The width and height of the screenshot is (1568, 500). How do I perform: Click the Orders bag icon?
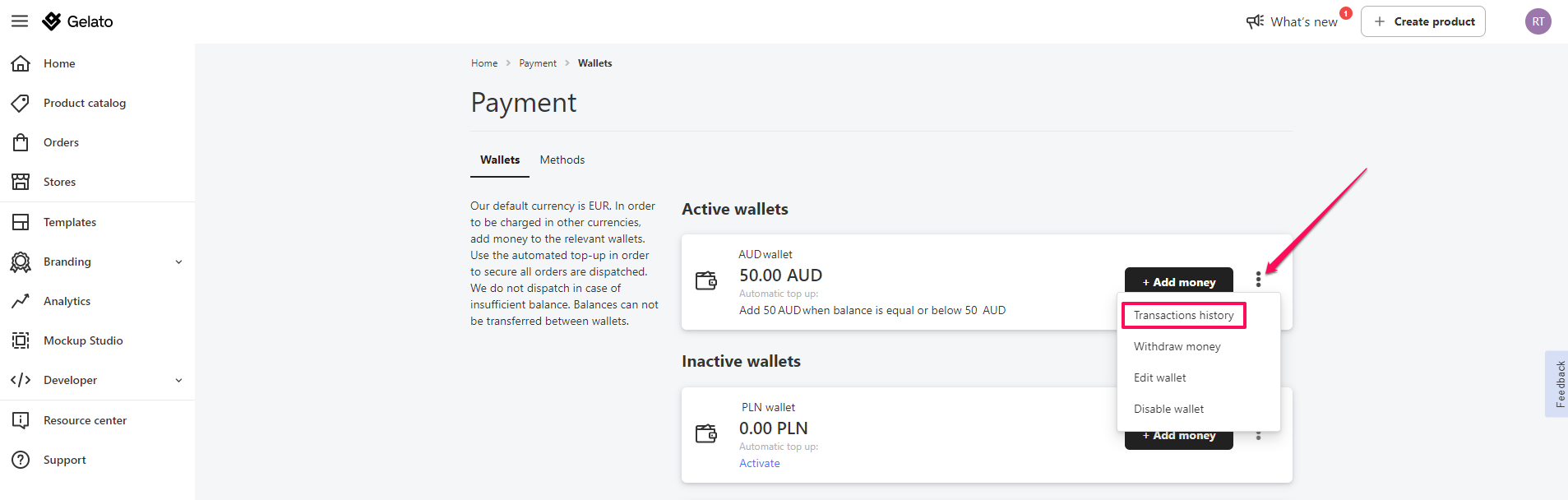pos(21,142)
